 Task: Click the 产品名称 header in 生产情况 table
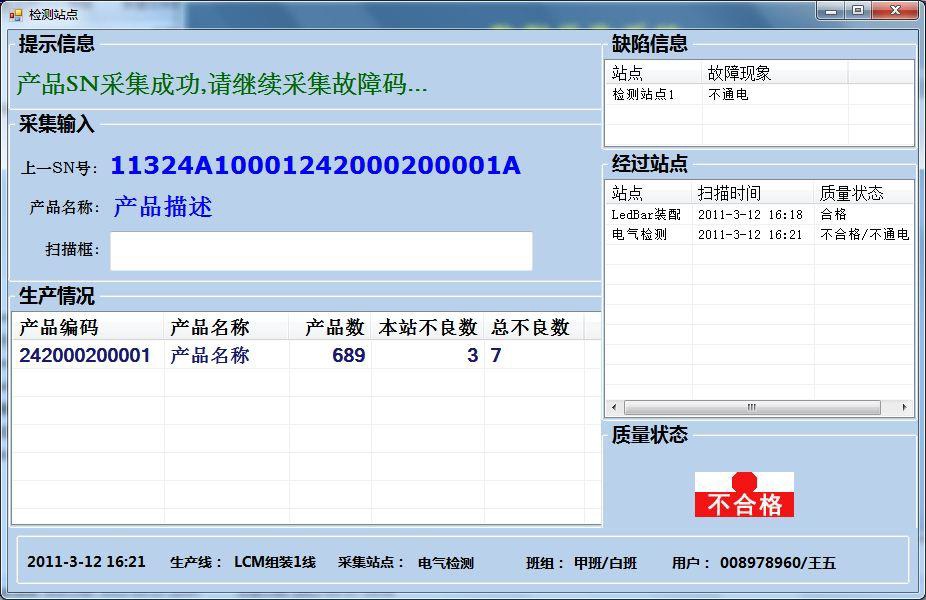(226, 327)
